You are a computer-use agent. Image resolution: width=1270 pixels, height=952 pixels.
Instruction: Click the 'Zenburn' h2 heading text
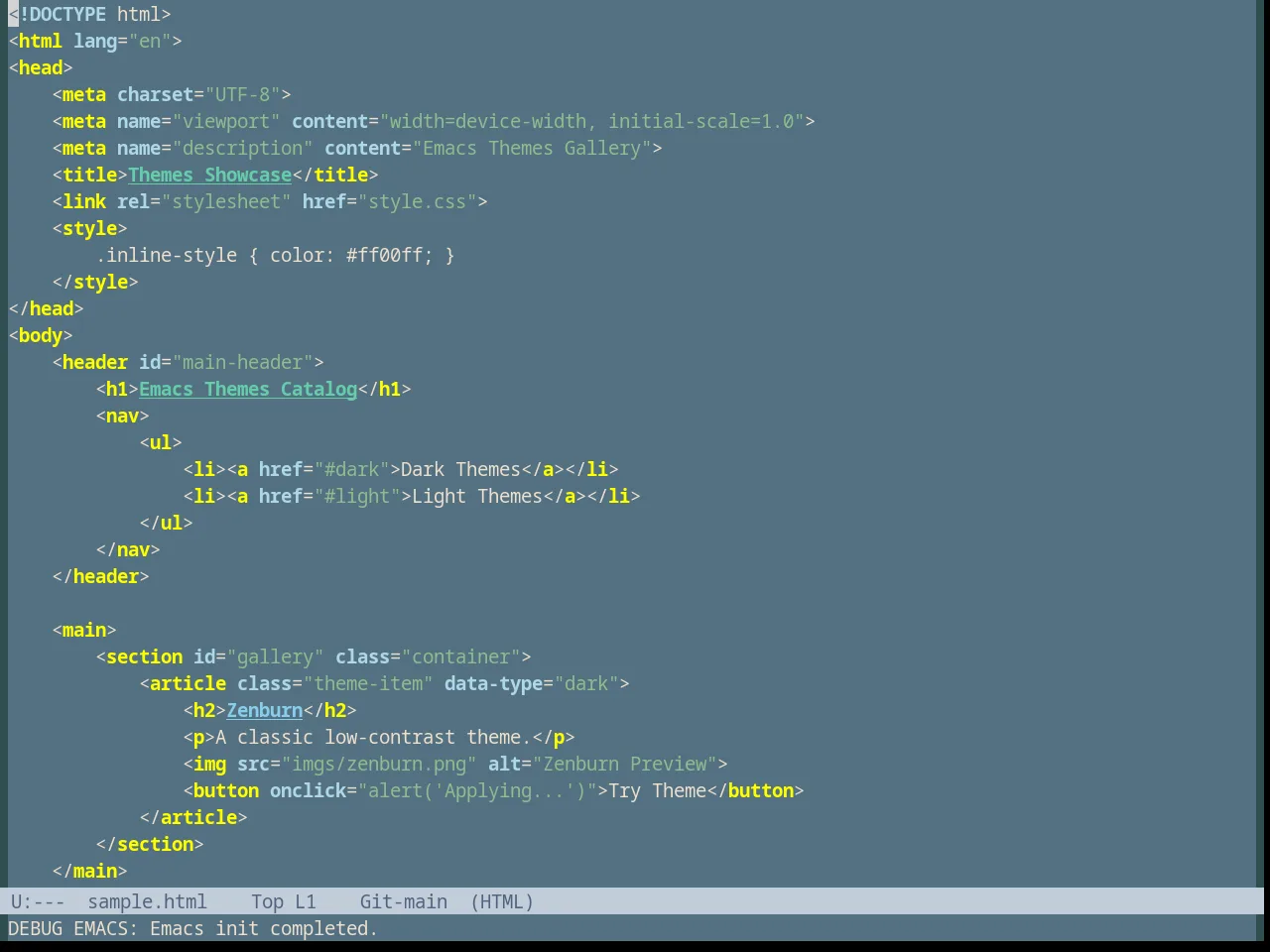[x=264, y=710]
